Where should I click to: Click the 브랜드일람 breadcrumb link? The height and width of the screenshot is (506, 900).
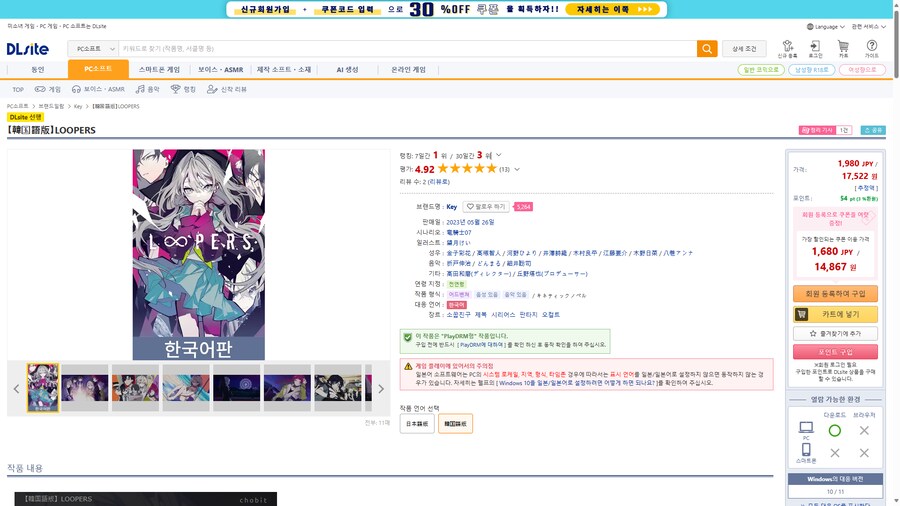[51, 106]
